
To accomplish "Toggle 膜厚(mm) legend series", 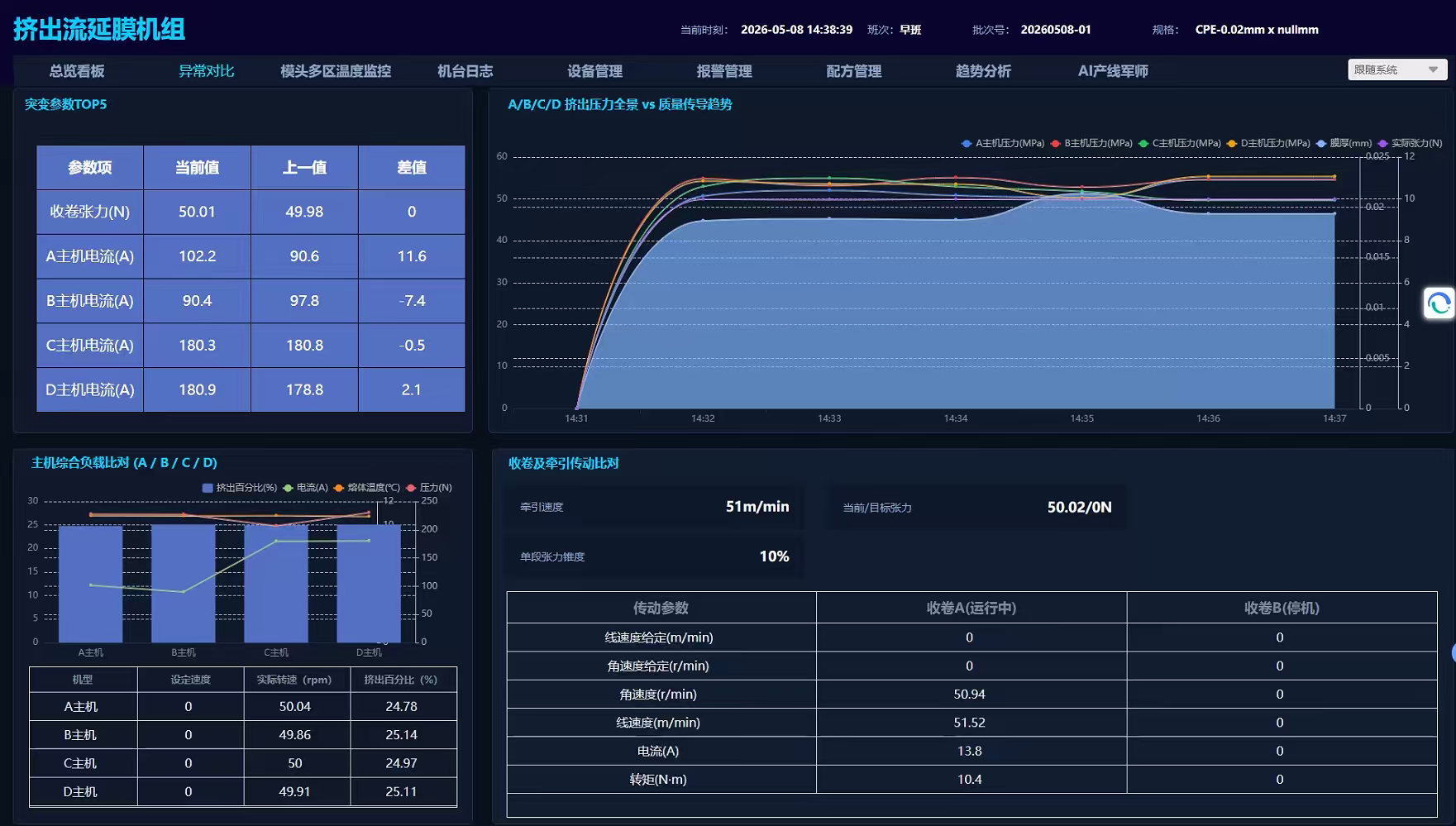I will pyautogui.click(x=1344, y=143).
